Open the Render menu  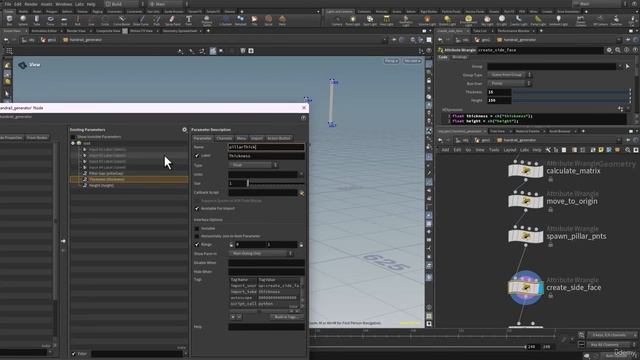point(31,4)
